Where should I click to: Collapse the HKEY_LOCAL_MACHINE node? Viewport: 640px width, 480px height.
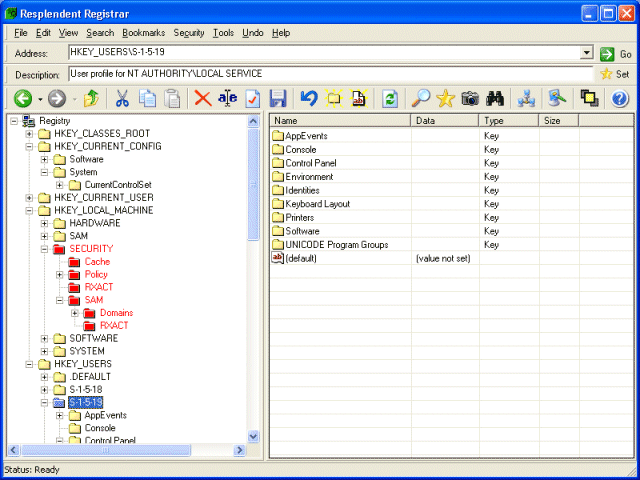[29, 210]
